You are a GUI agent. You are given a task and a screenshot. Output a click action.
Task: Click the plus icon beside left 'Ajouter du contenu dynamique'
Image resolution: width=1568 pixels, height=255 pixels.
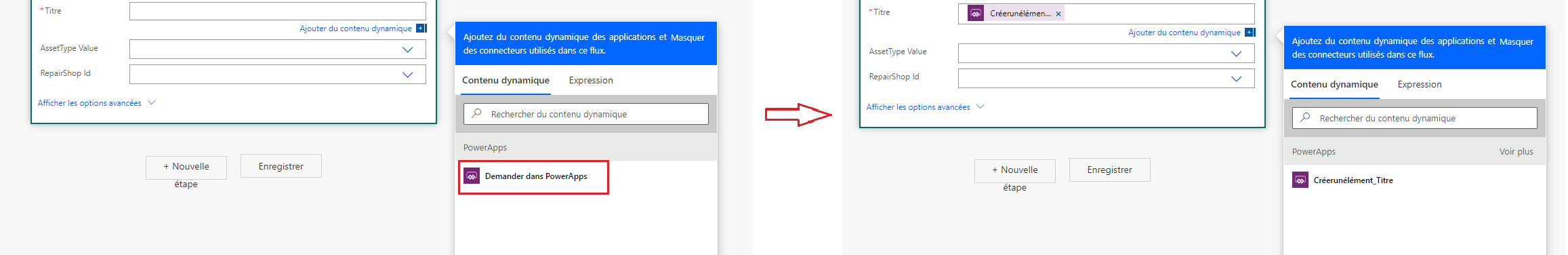tap(421, 28)
